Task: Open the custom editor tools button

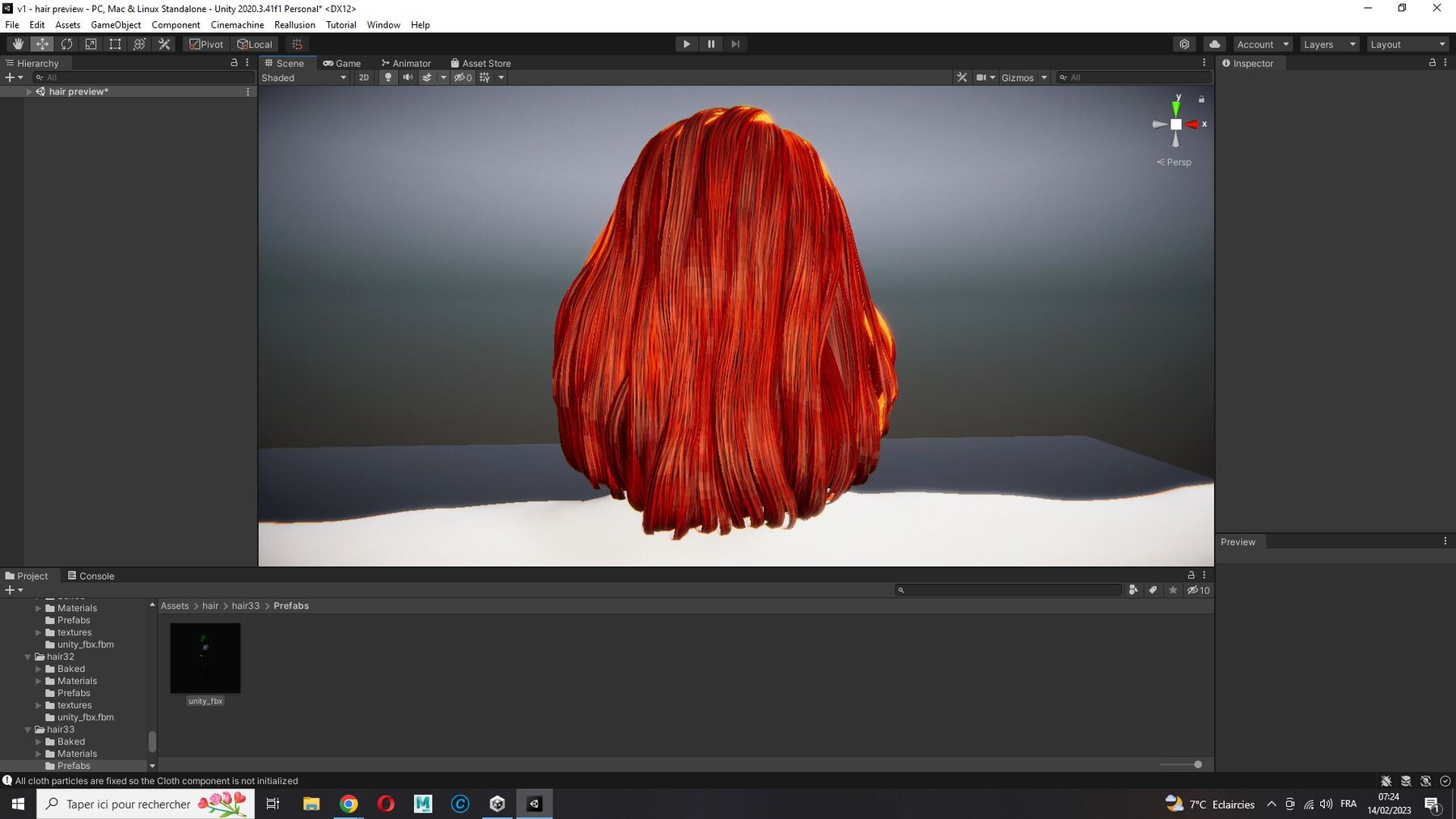Action: point(164,44)
